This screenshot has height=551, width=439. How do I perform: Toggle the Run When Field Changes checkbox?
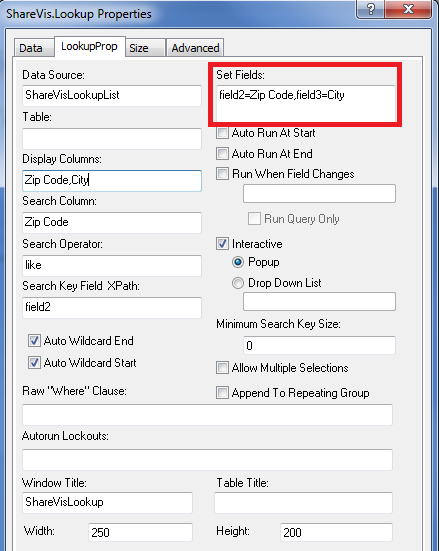point(222,174)
